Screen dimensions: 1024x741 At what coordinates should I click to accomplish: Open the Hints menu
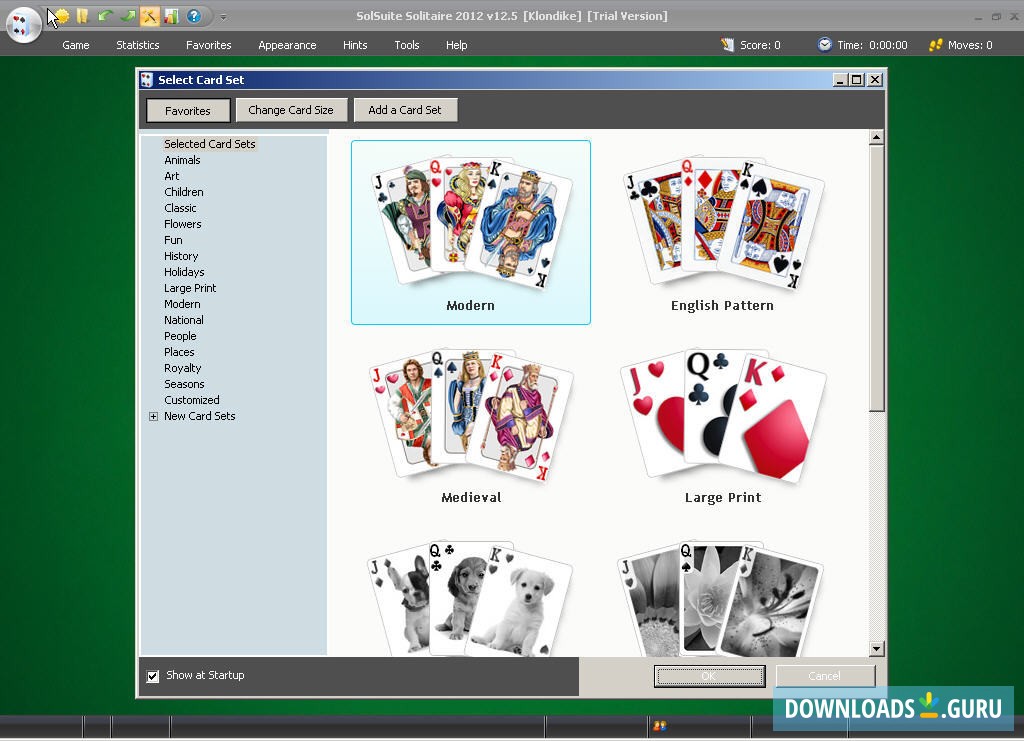coord(355,45)
